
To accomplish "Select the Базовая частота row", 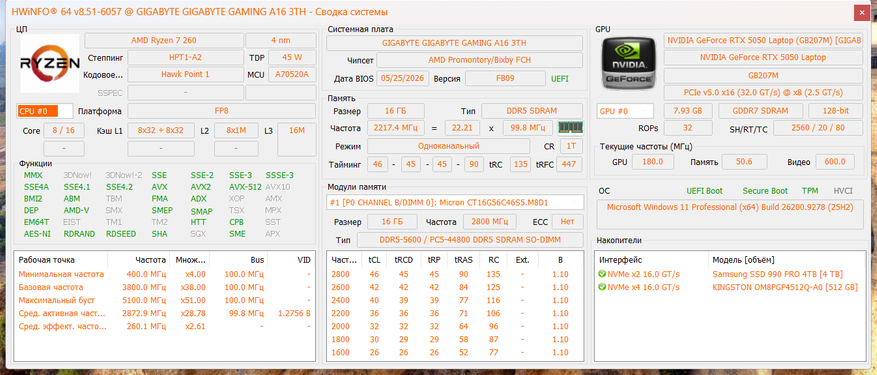I will 164,287.
